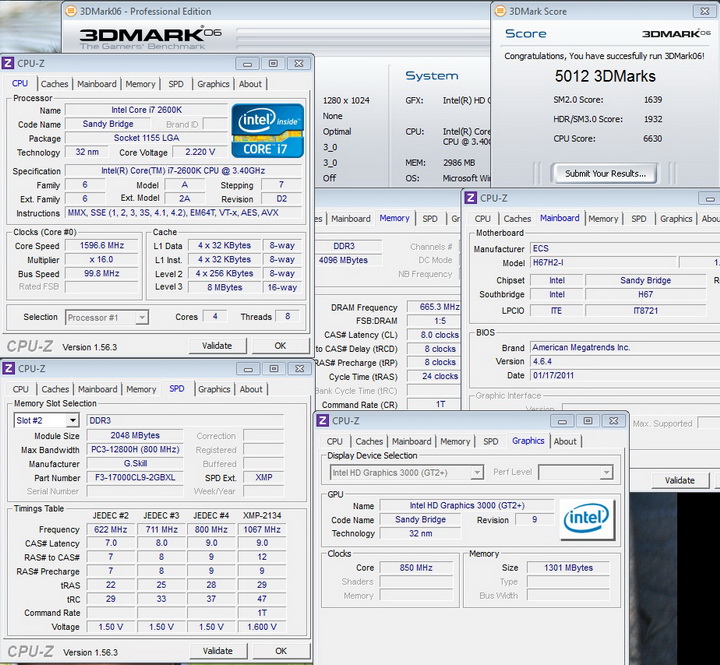Click the processor Name field showing i7 2600K
720x665 pixels.
pyautogui.click(x=146, y=110)
